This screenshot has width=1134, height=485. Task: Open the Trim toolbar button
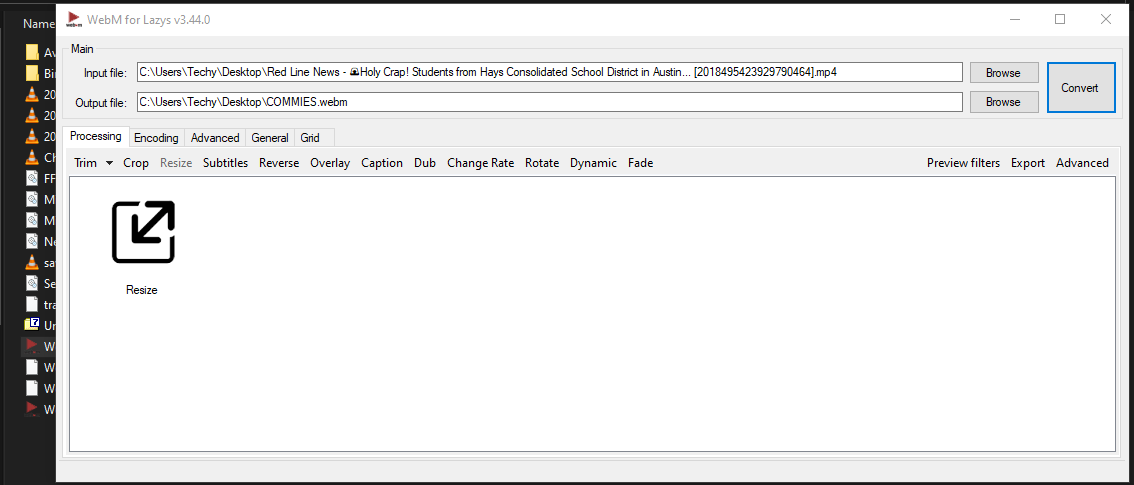(85, 163)
